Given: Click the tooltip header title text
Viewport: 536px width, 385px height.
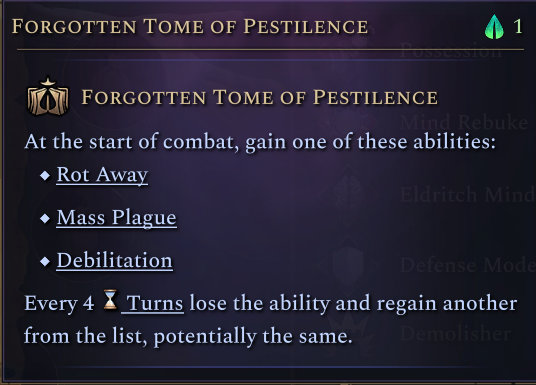Looking at the screenshot, I should 190,27.
